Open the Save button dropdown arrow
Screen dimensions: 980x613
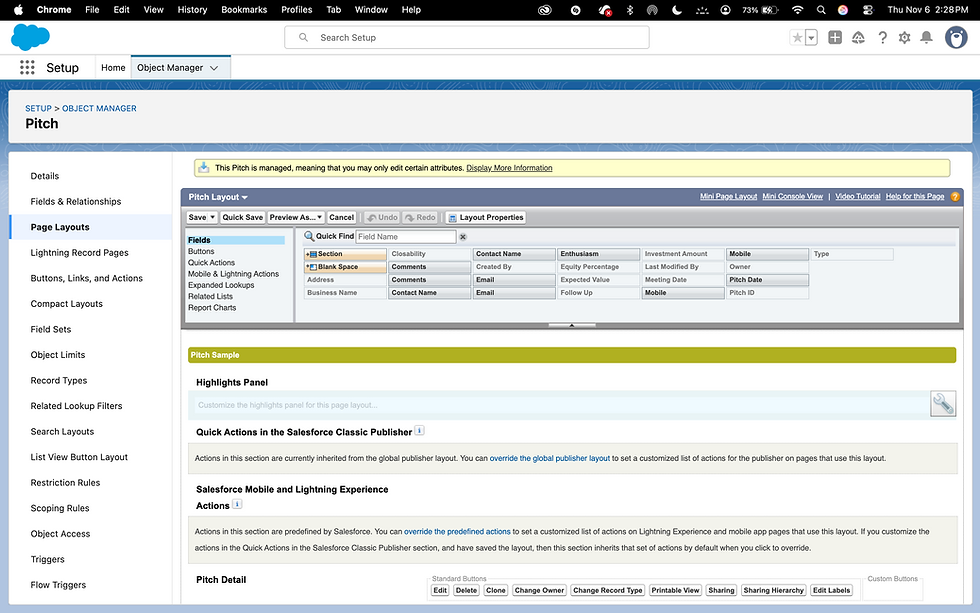pos(212,217)
